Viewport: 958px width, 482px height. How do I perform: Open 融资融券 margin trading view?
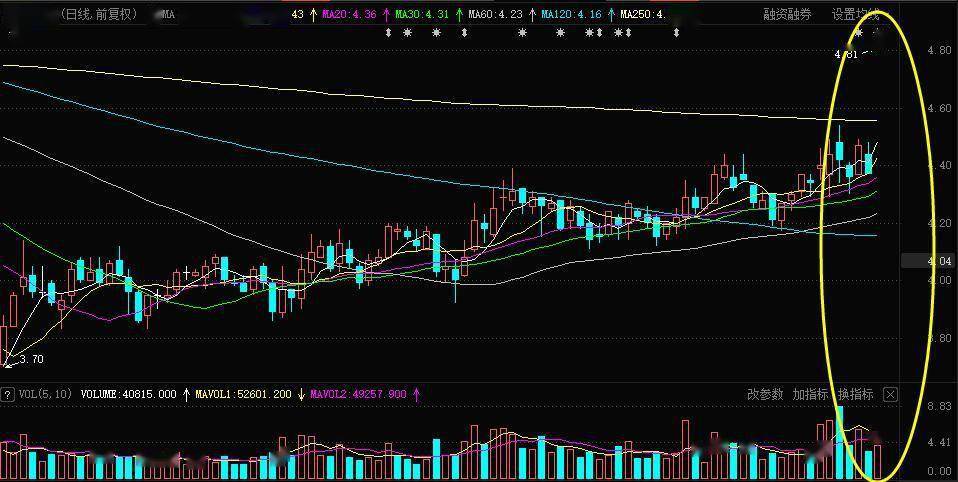[x=788, y=15]
